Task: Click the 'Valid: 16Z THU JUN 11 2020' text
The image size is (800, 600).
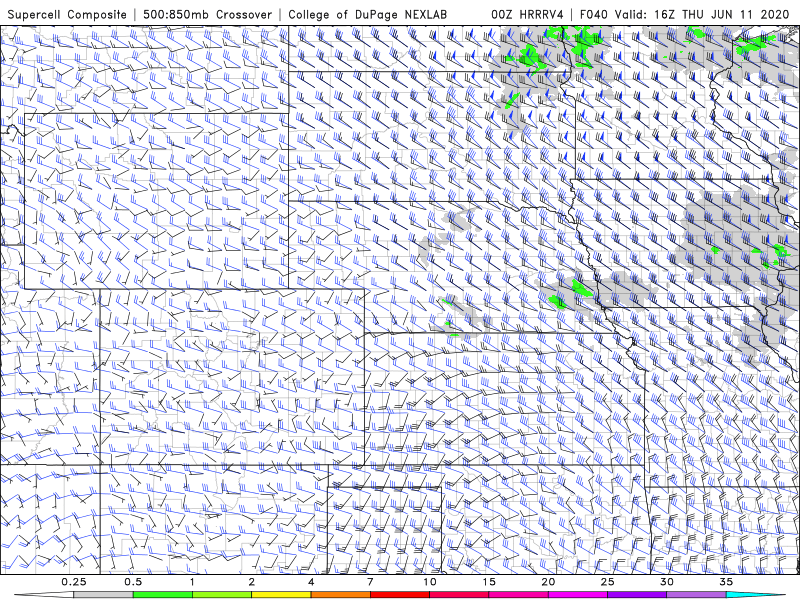Action: click(702, 14)
